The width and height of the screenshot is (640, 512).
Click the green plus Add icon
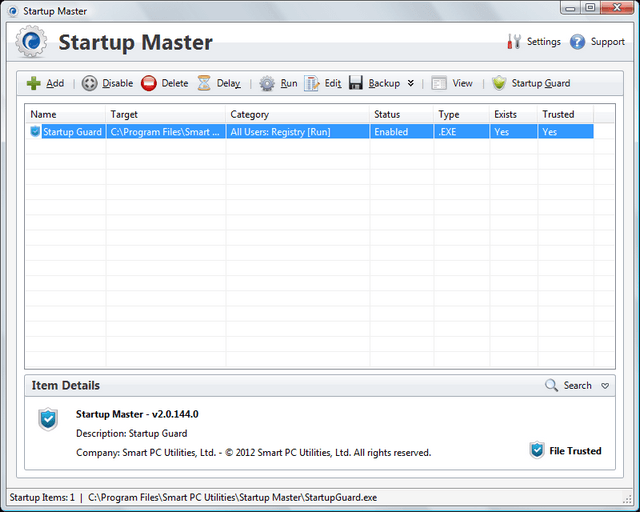pyautogui.click(x=34, y=84)
